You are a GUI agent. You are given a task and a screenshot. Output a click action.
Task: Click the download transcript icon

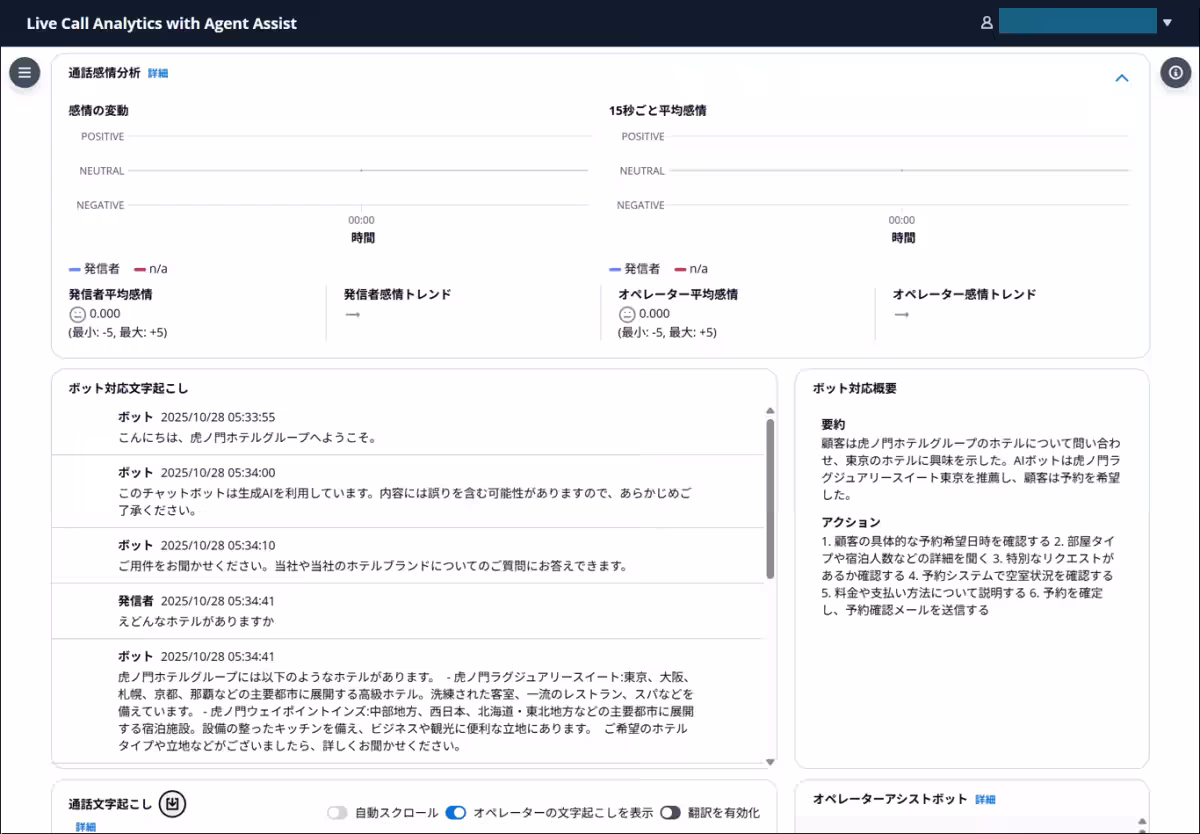click(x=173, y=804)
